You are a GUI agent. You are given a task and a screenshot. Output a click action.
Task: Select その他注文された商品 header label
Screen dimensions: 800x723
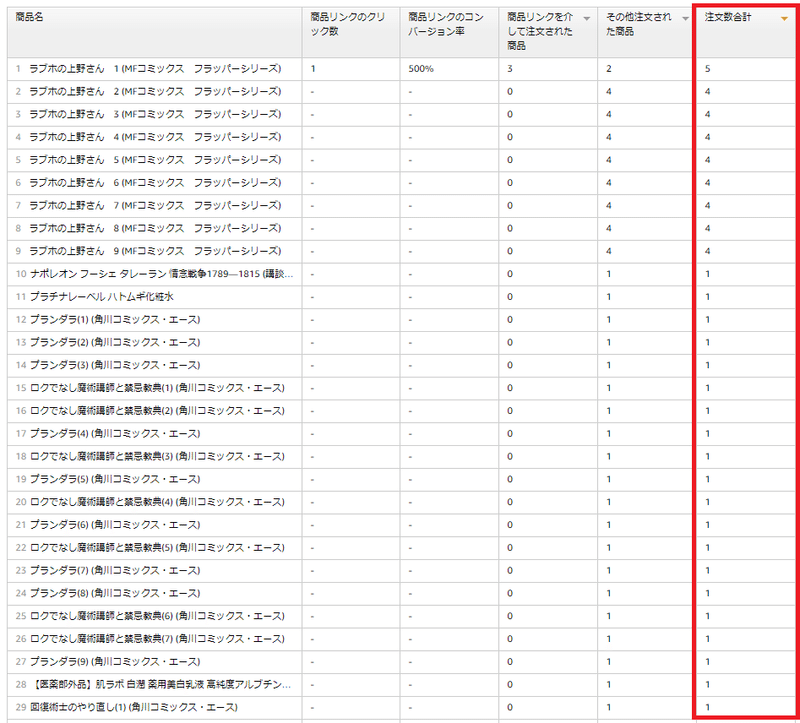click(x=638, y=24)
